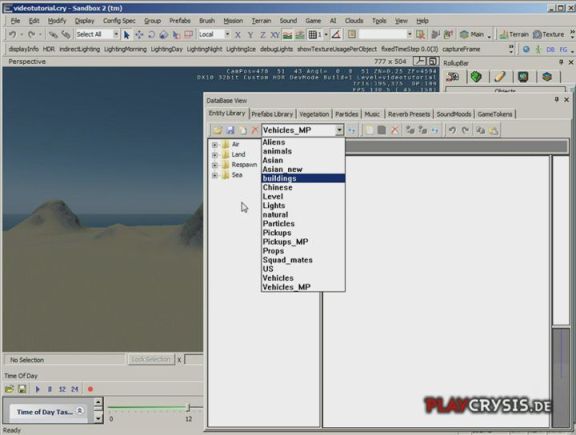Toggle the X axis constraint

pos(238,35)
